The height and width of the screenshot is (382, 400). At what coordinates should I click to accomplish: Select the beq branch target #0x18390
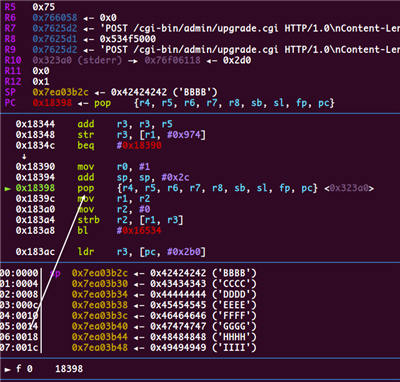tap(139, 145)
